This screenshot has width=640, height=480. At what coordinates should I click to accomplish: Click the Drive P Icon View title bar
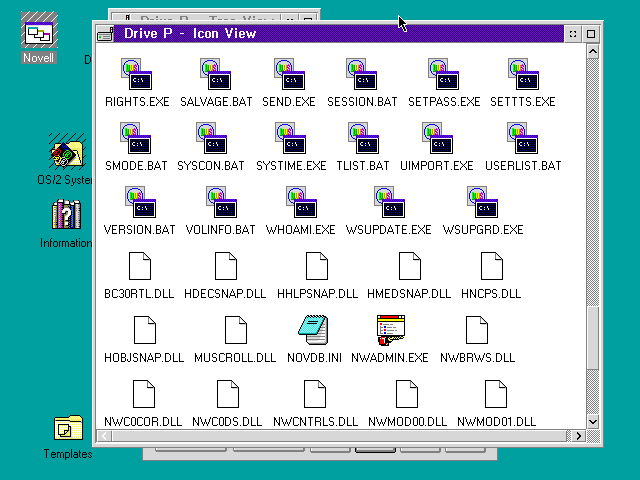[338, 34]
